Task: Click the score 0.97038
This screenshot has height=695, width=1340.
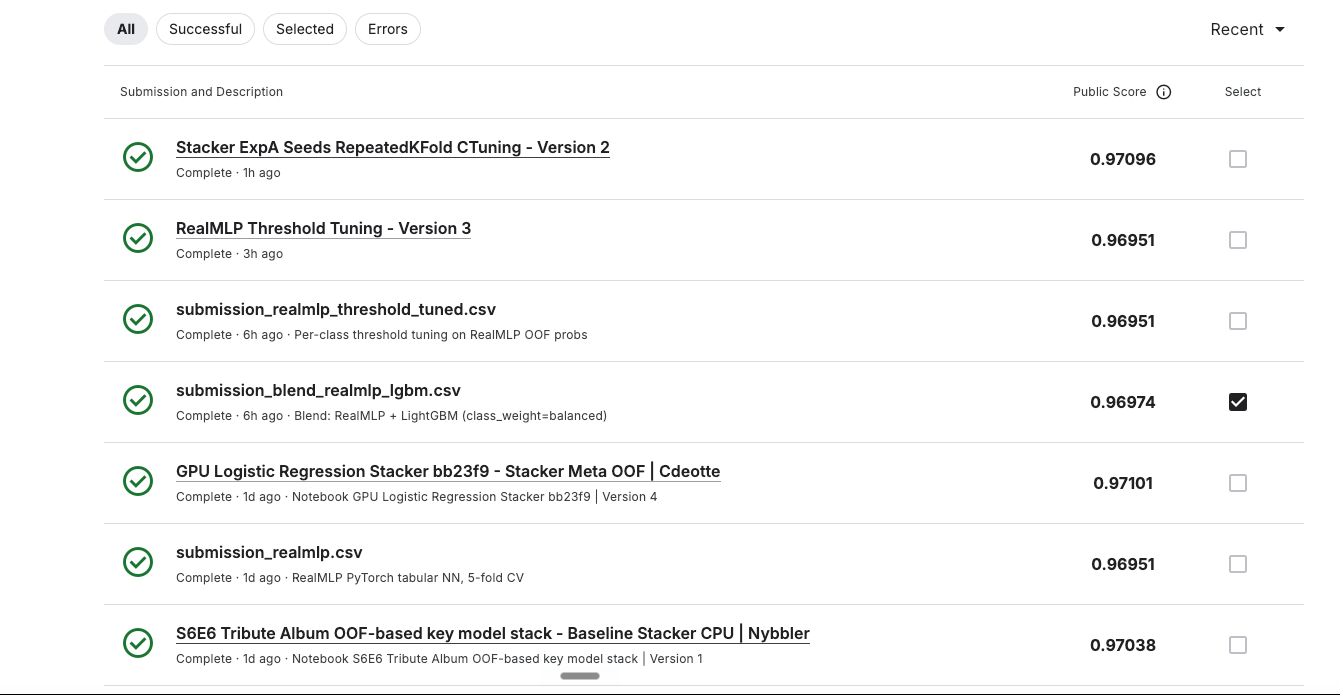Action: pyautogui.click(x=1123, y=645)
